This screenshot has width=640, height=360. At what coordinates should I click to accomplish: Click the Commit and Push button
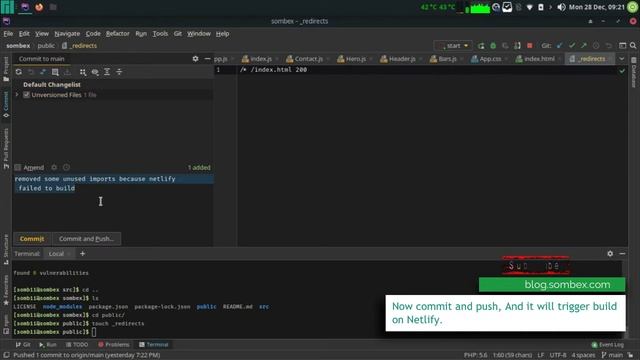[x=86, y=239]
